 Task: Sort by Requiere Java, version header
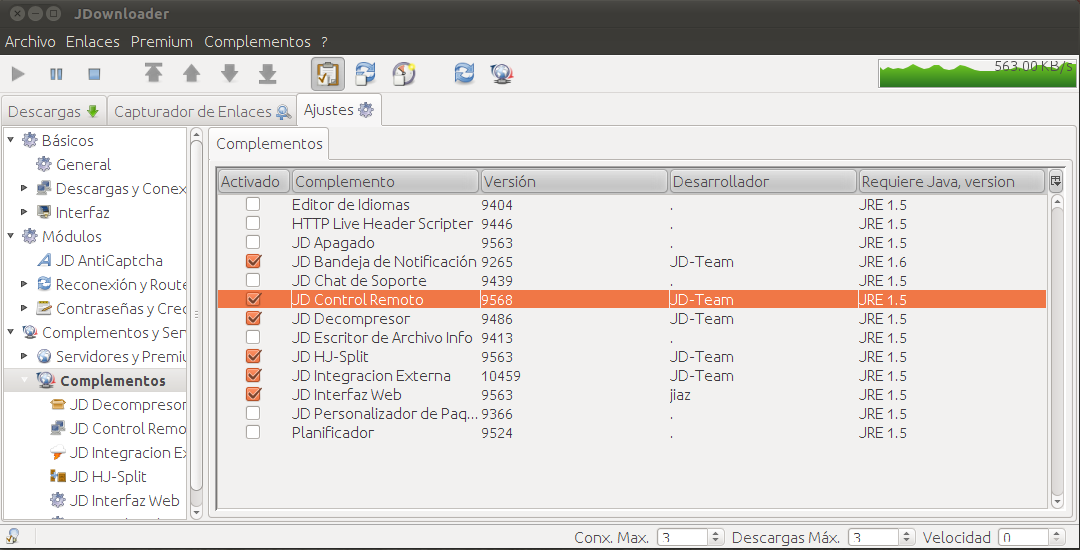click(952, 182)
